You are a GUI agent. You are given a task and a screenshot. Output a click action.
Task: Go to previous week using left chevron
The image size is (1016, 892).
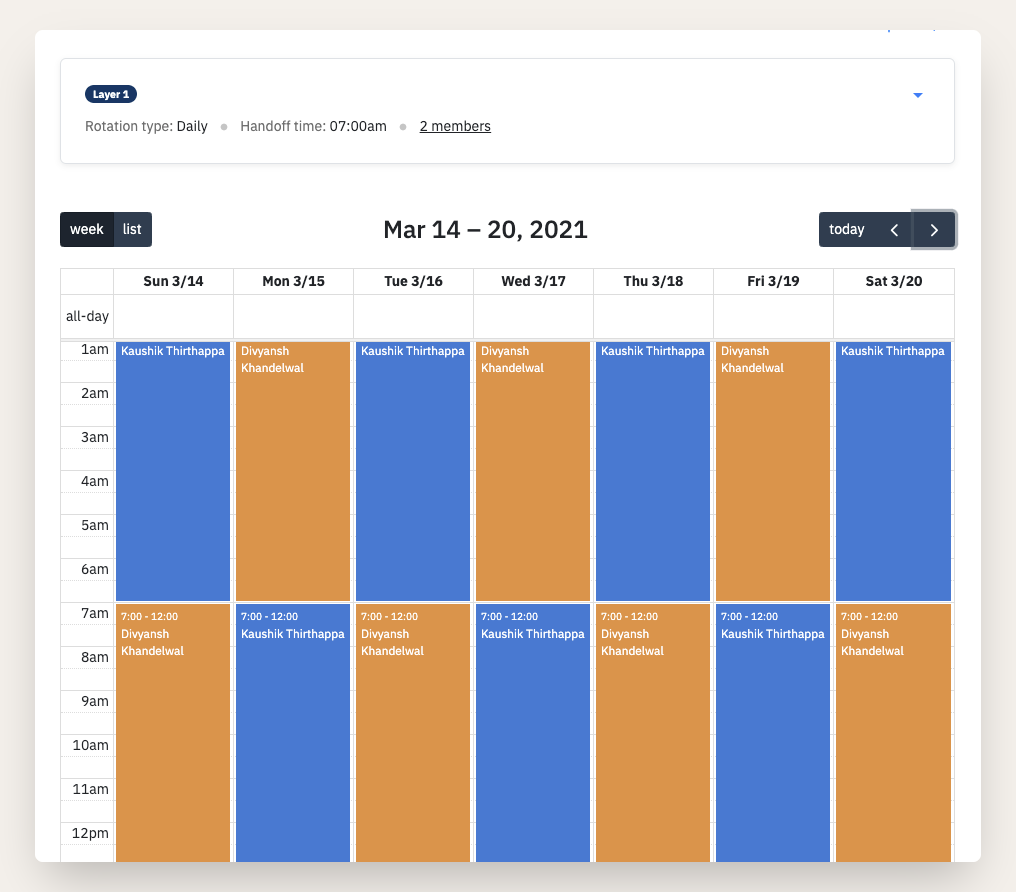tap(894, 229)
